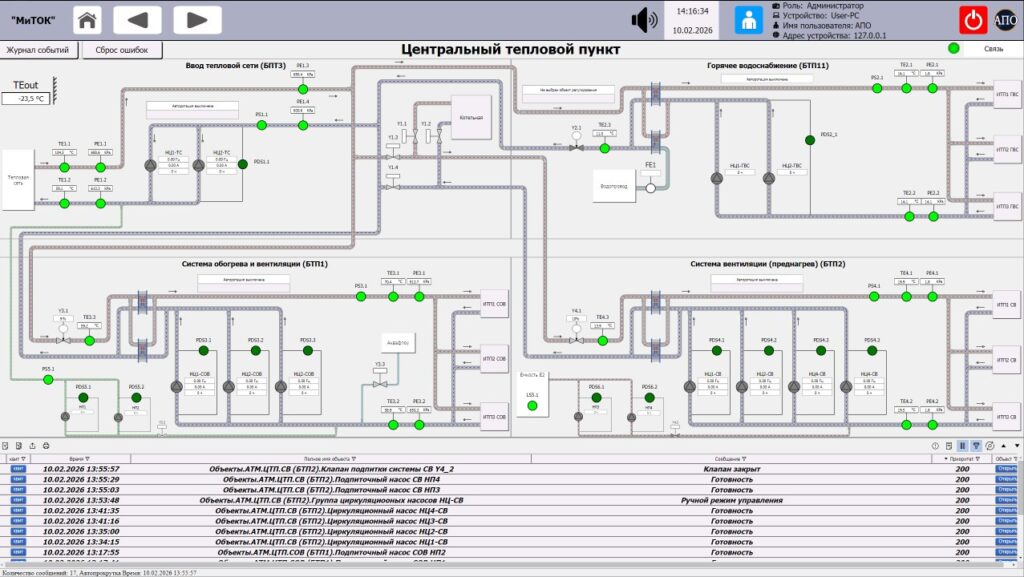The width and height of the screenshot is (1024, 577).
Task: Open the user login icon
Action: click(x=748, y=20)
